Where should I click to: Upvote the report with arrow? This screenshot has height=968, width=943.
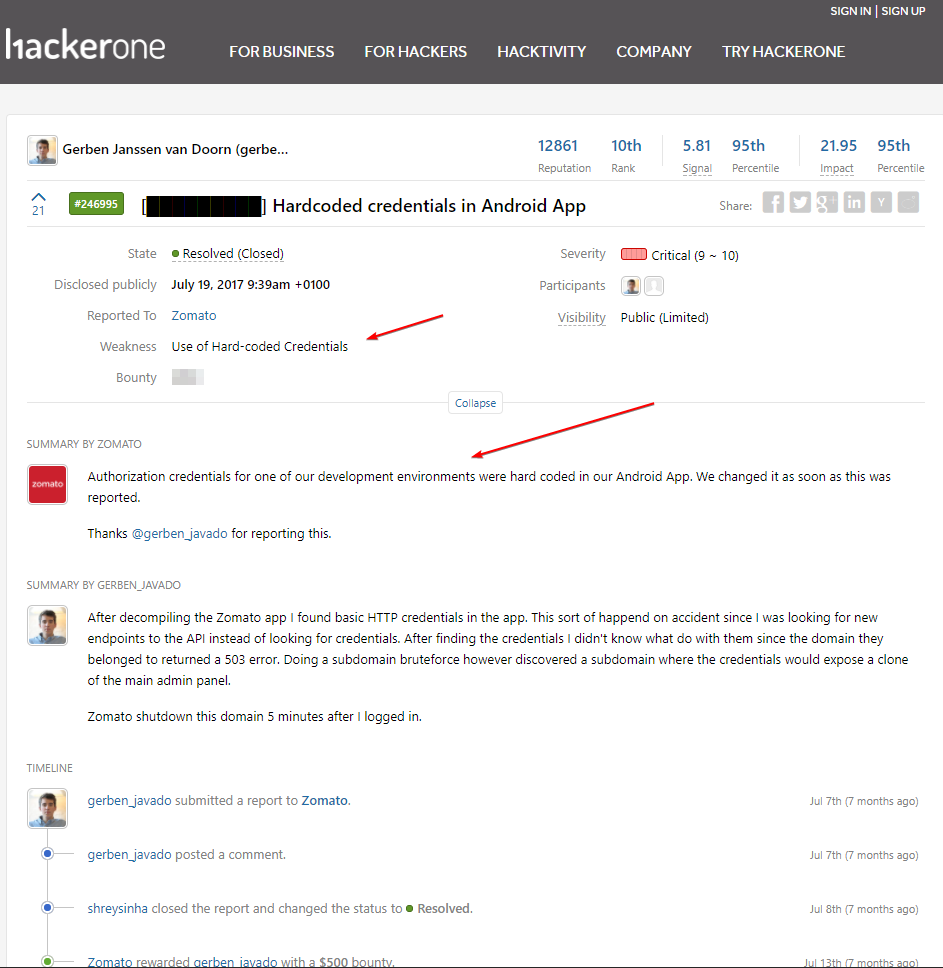[x=38, y=198]
